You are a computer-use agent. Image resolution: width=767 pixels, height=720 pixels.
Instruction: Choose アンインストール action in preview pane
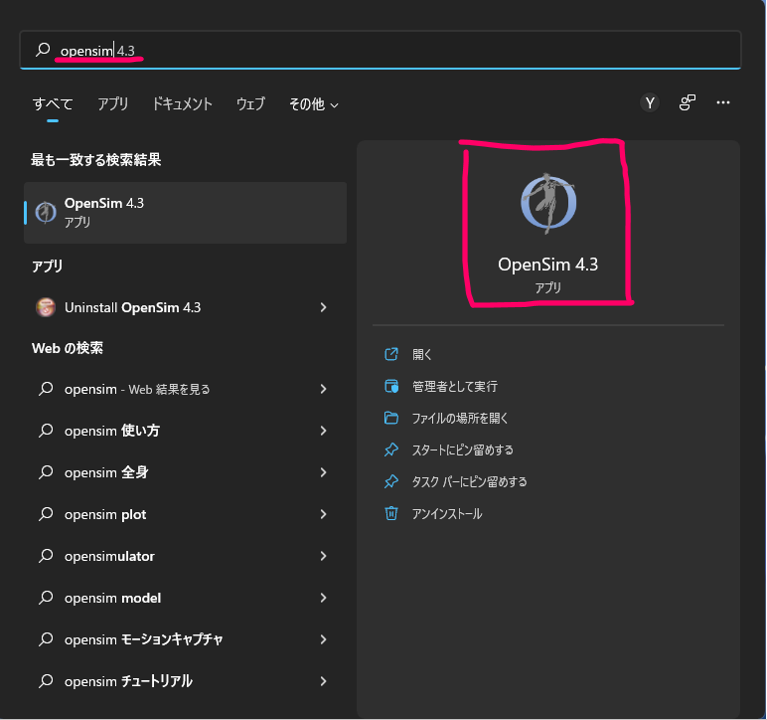(x=447, y=514)
